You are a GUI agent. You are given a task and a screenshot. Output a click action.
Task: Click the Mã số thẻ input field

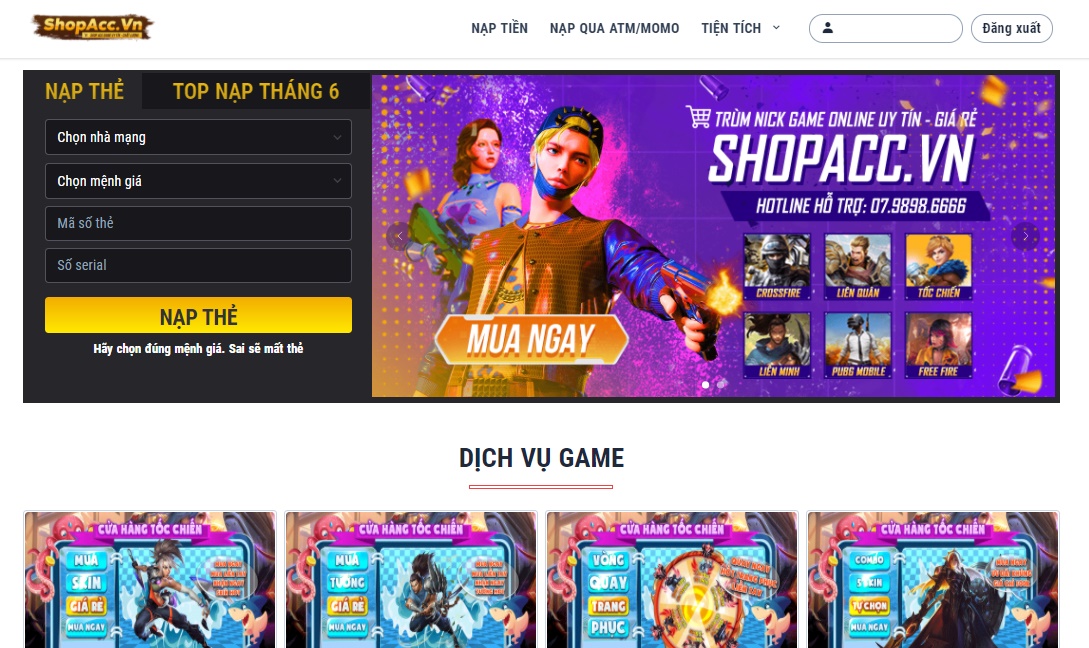coord(198,223)
